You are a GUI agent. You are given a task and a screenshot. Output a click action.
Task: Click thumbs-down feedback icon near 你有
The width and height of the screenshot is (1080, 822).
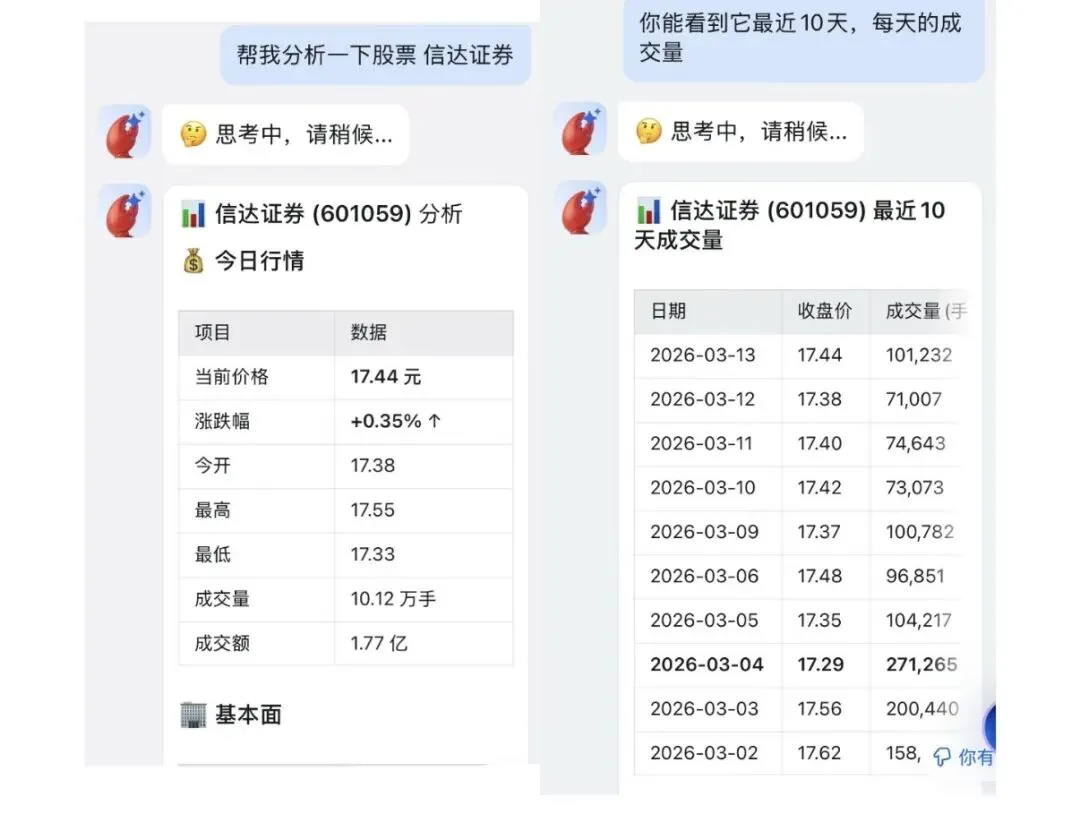[x=942, y=757]
